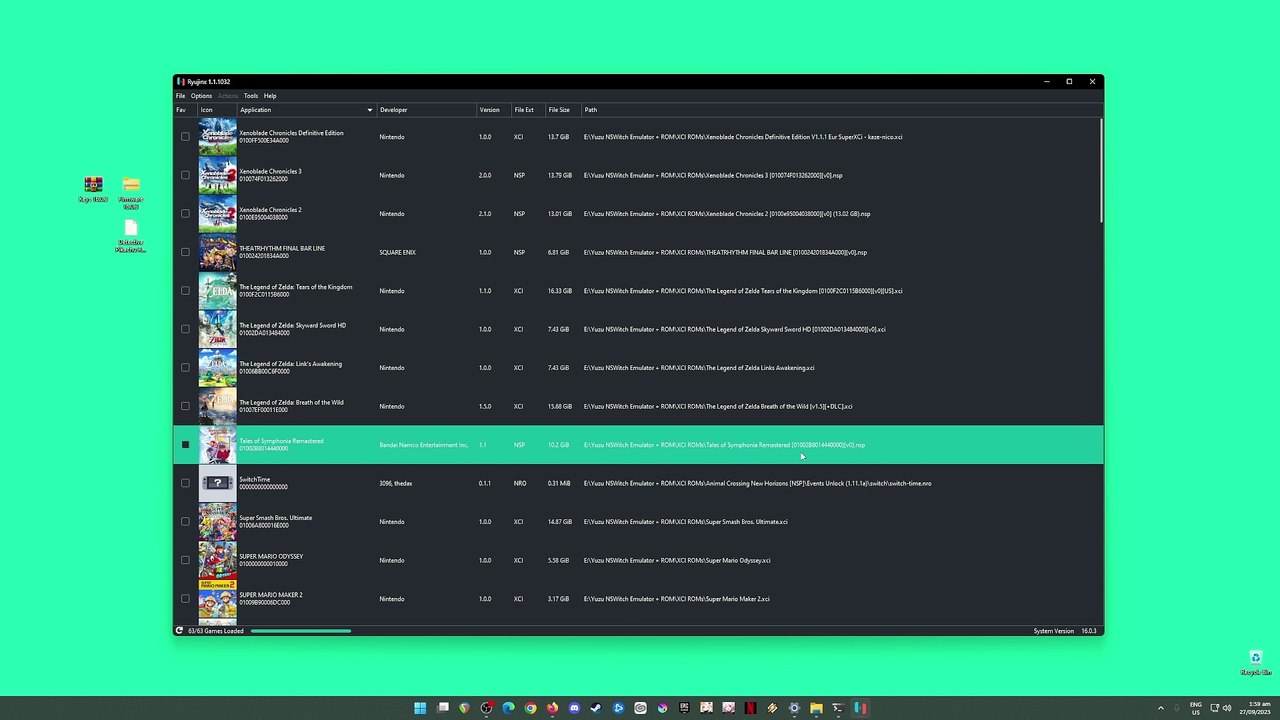1280x720 pixels.
Task: Tick the Fav checkbox for THEATRHYTHM FINAL BAR LINE
Action: tap(185, 252)
